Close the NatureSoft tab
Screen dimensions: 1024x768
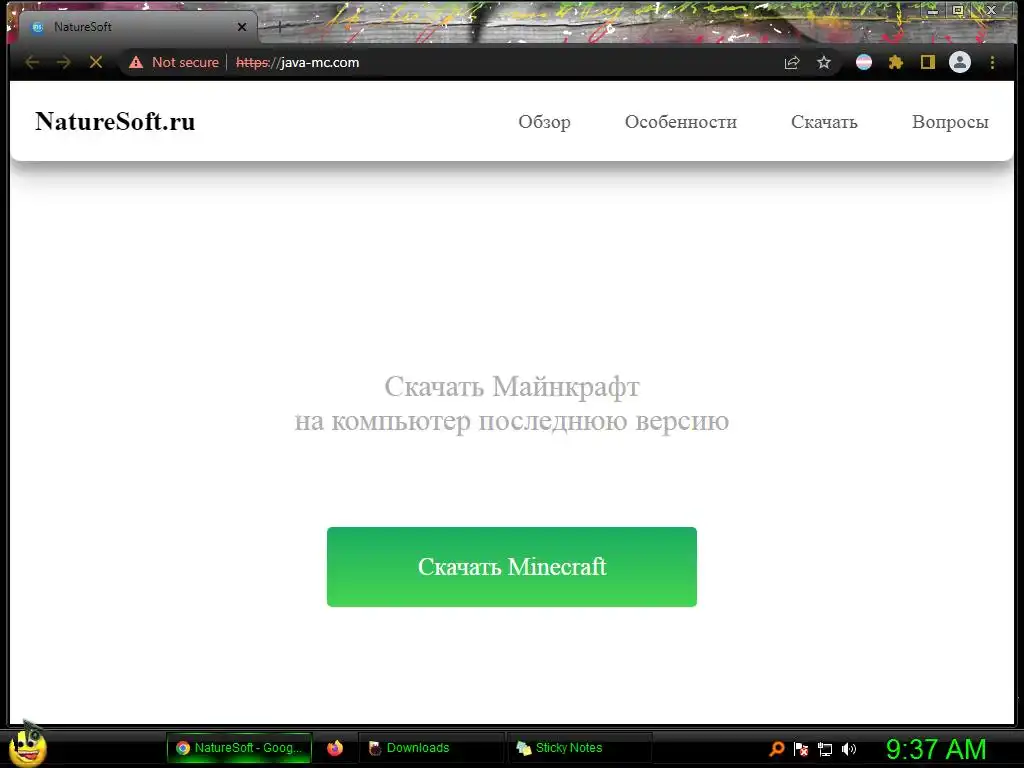[242, 27]
